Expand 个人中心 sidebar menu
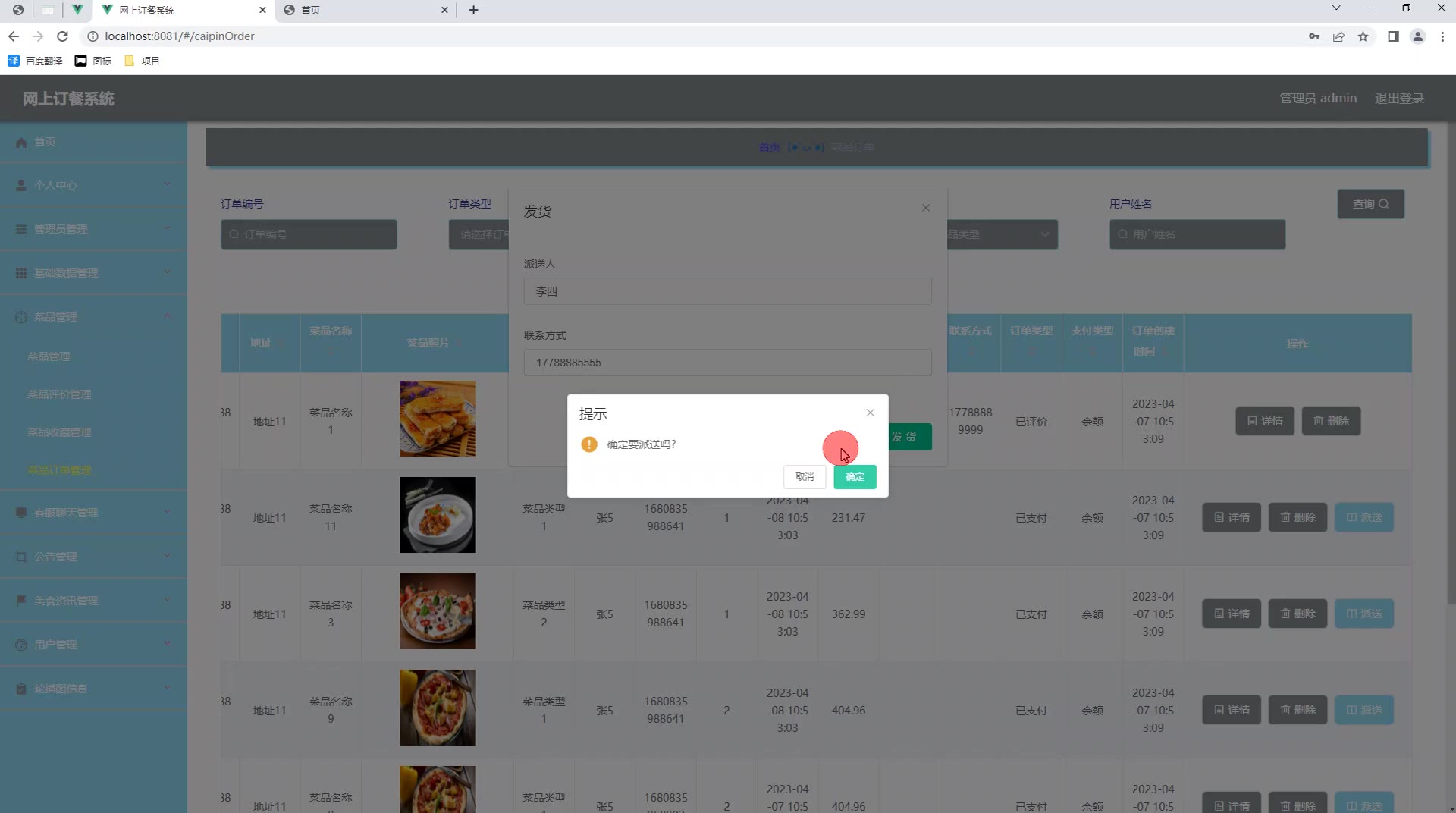This screenshot has width=1456, height=813. point(93,185)
